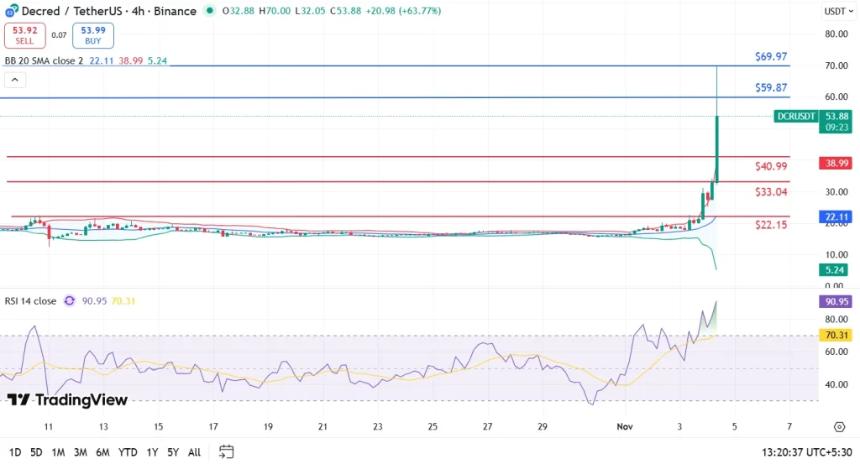Select the All time range
The image size is (860, 464).
click(x=195, y=452)
